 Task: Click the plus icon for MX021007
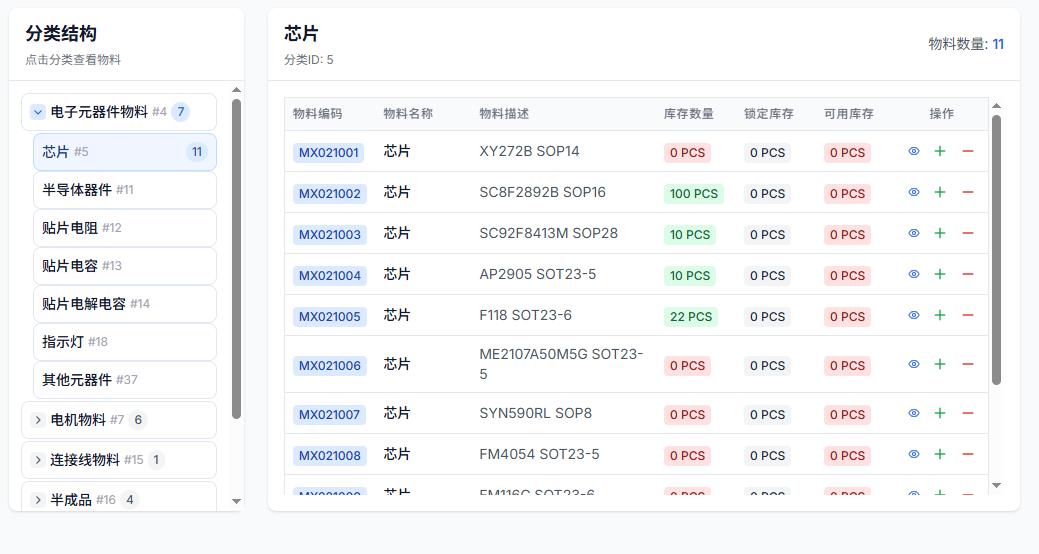[x=940, y=413]
